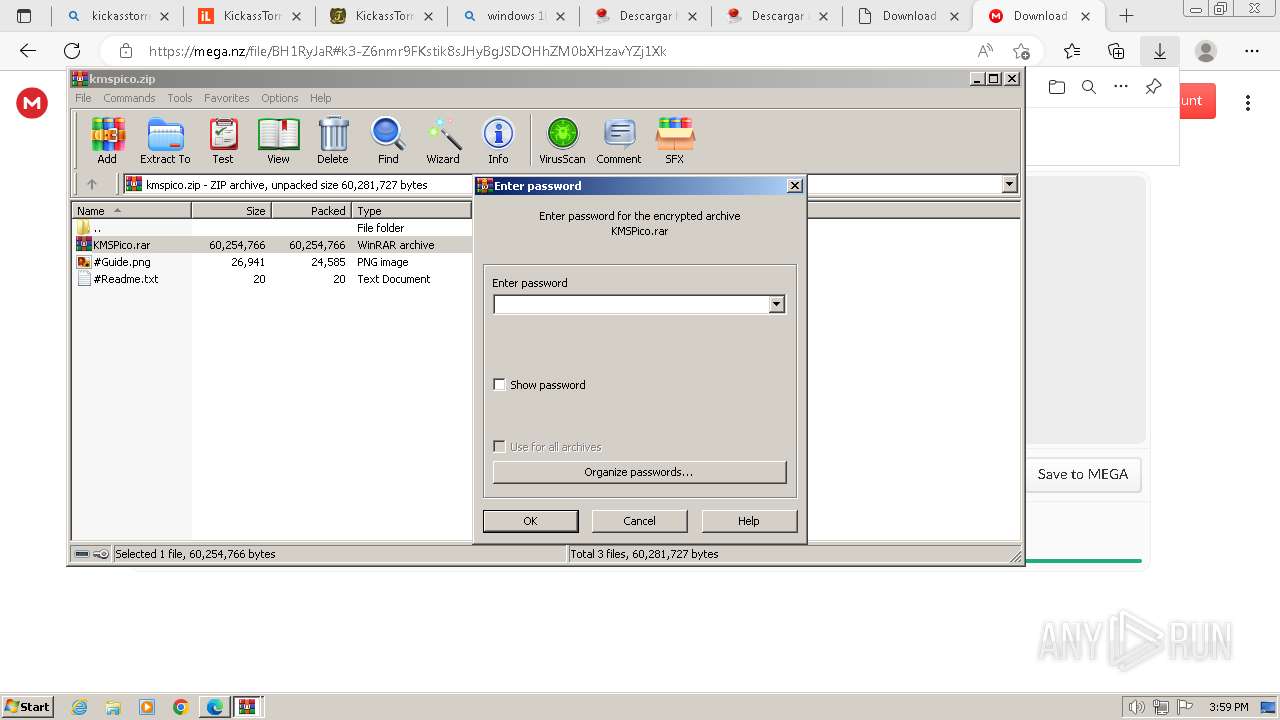
Task: Click the Delete trash icon
Action: pyautogui.click(x=333, y=141)
